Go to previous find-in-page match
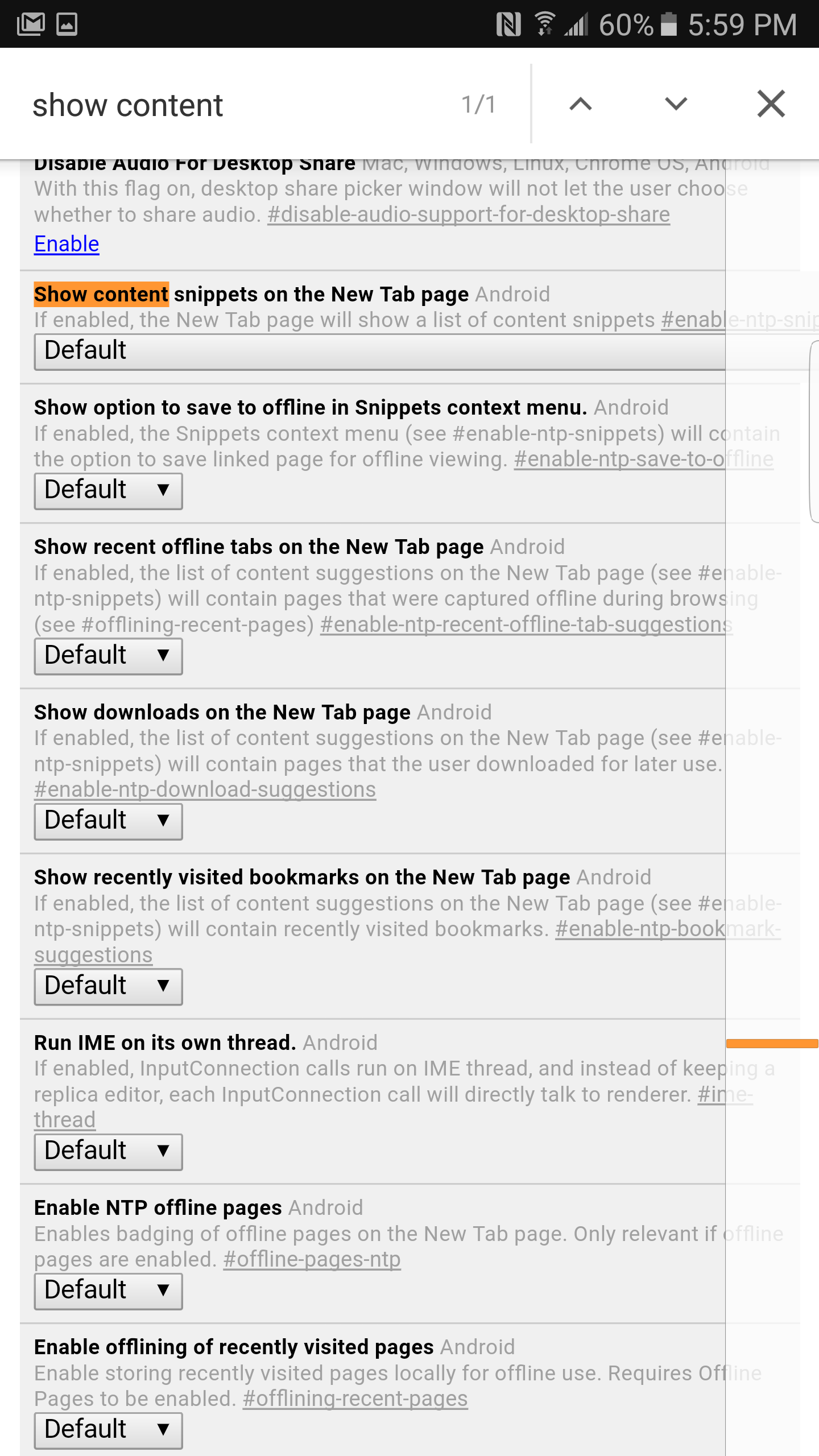819x1456 pixels. [x=581, y=104]
